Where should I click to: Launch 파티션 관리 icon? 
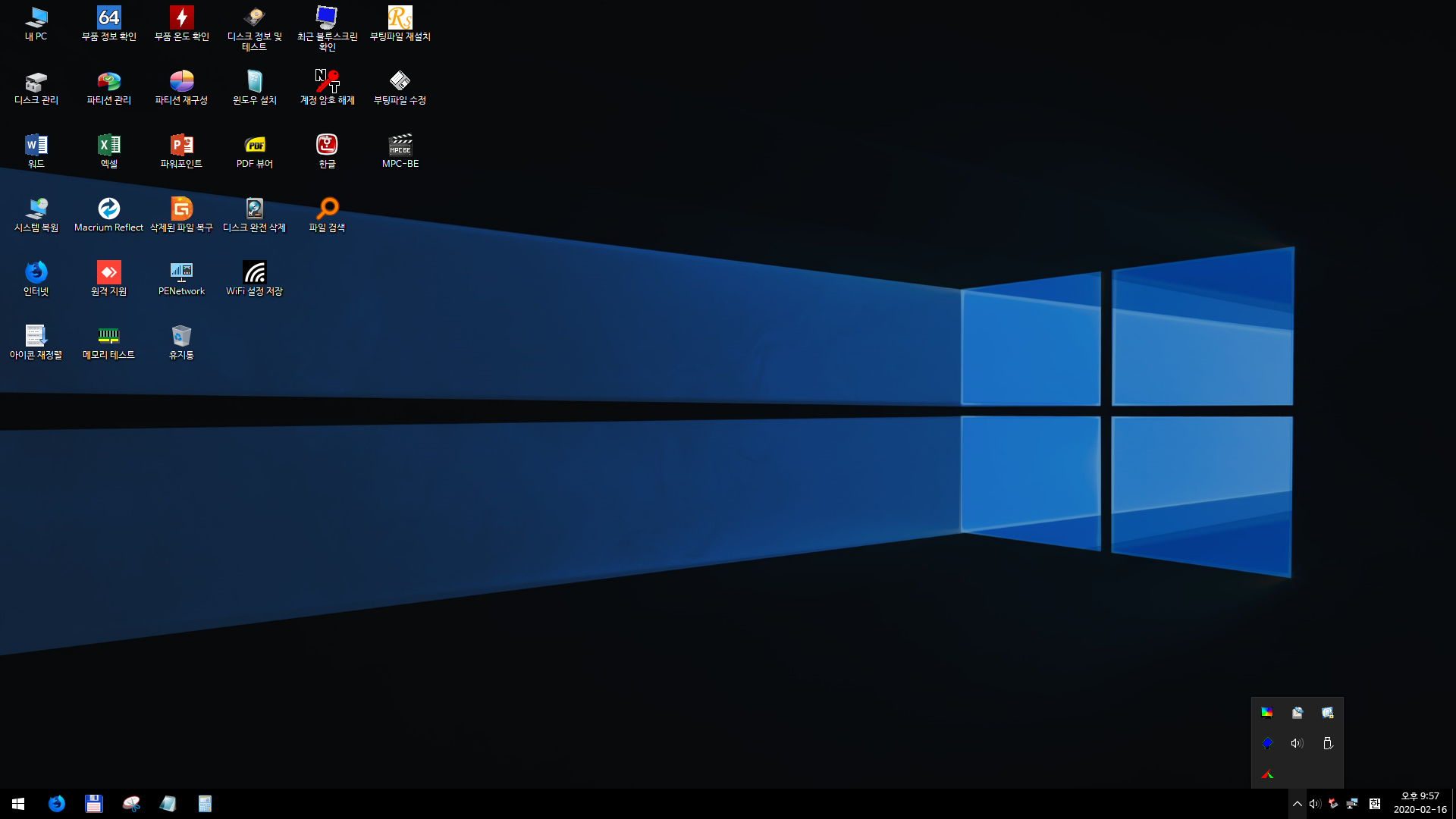[108, 87]
